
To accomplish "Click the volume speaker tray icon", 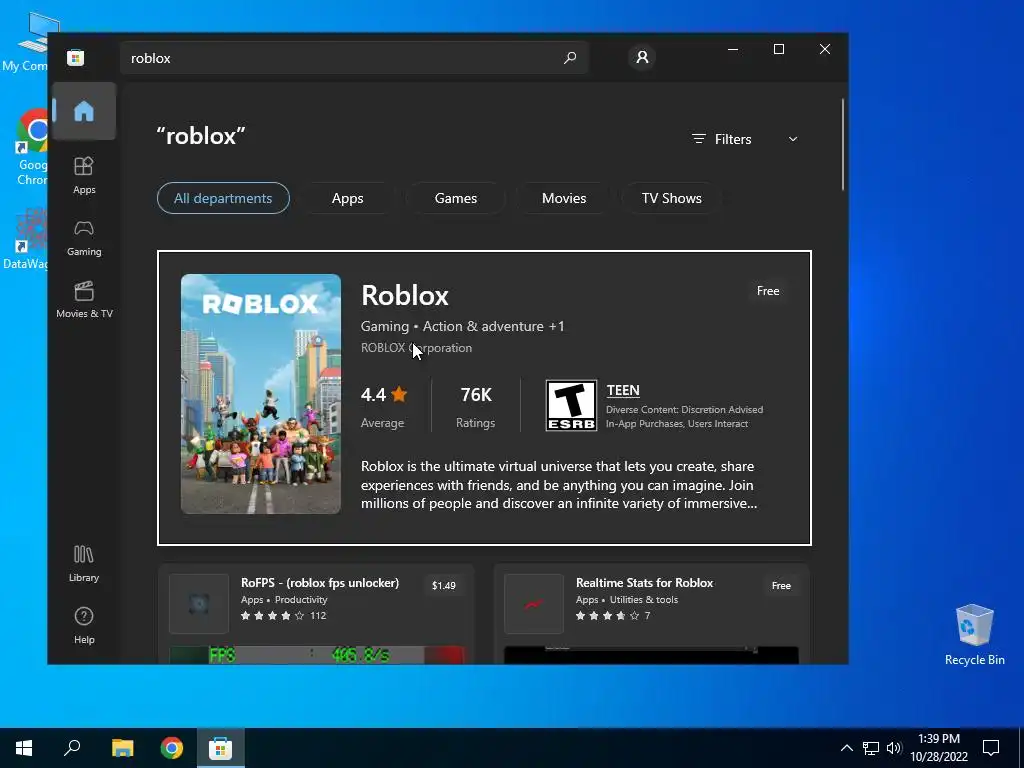I will [894, 748].
